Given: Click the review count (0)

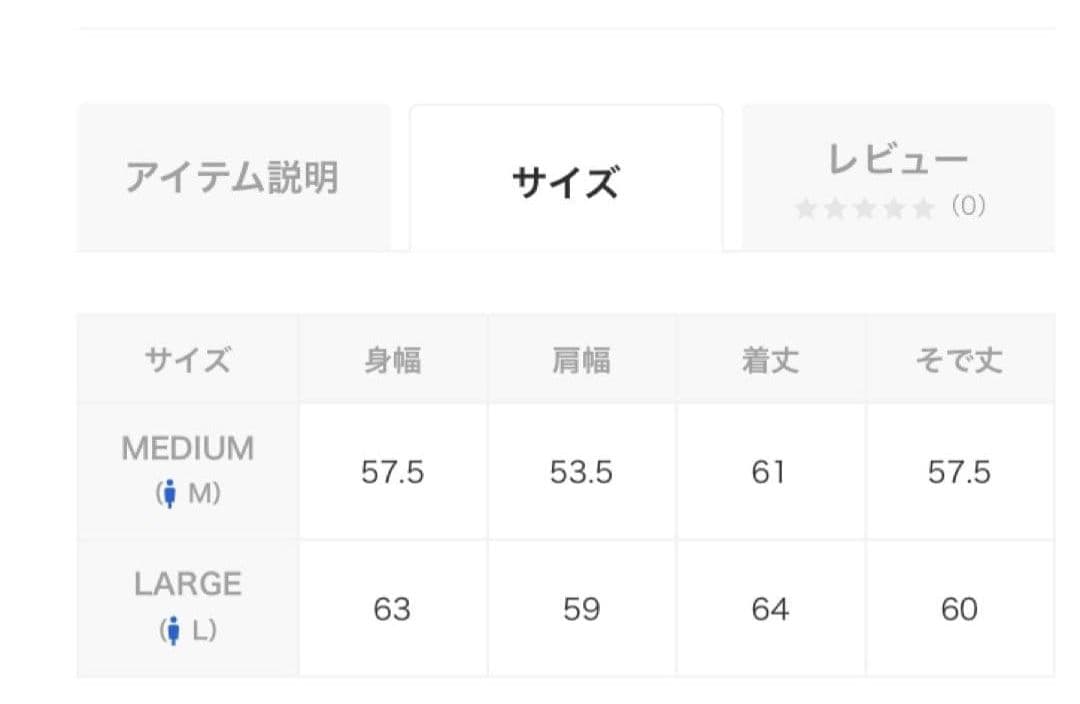Looking at the screenshot, I should [x=968, y=206].
